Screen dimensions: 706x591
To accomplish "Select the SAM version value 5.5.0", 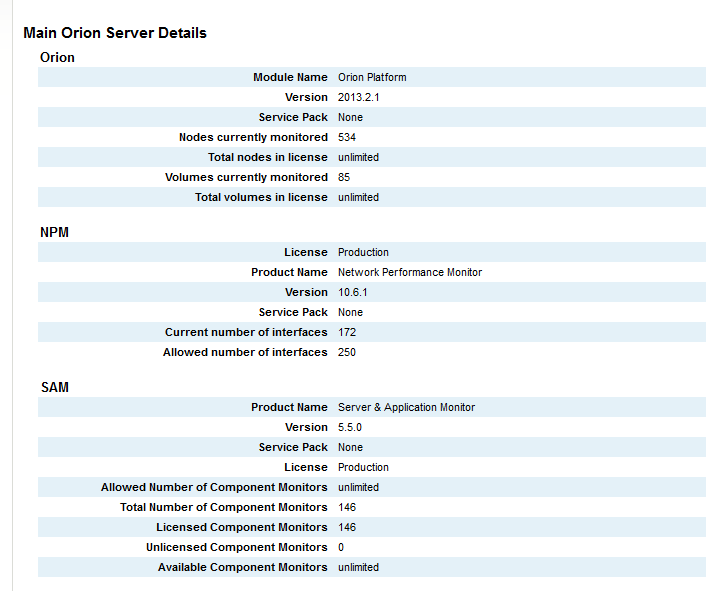I will 350,427.
